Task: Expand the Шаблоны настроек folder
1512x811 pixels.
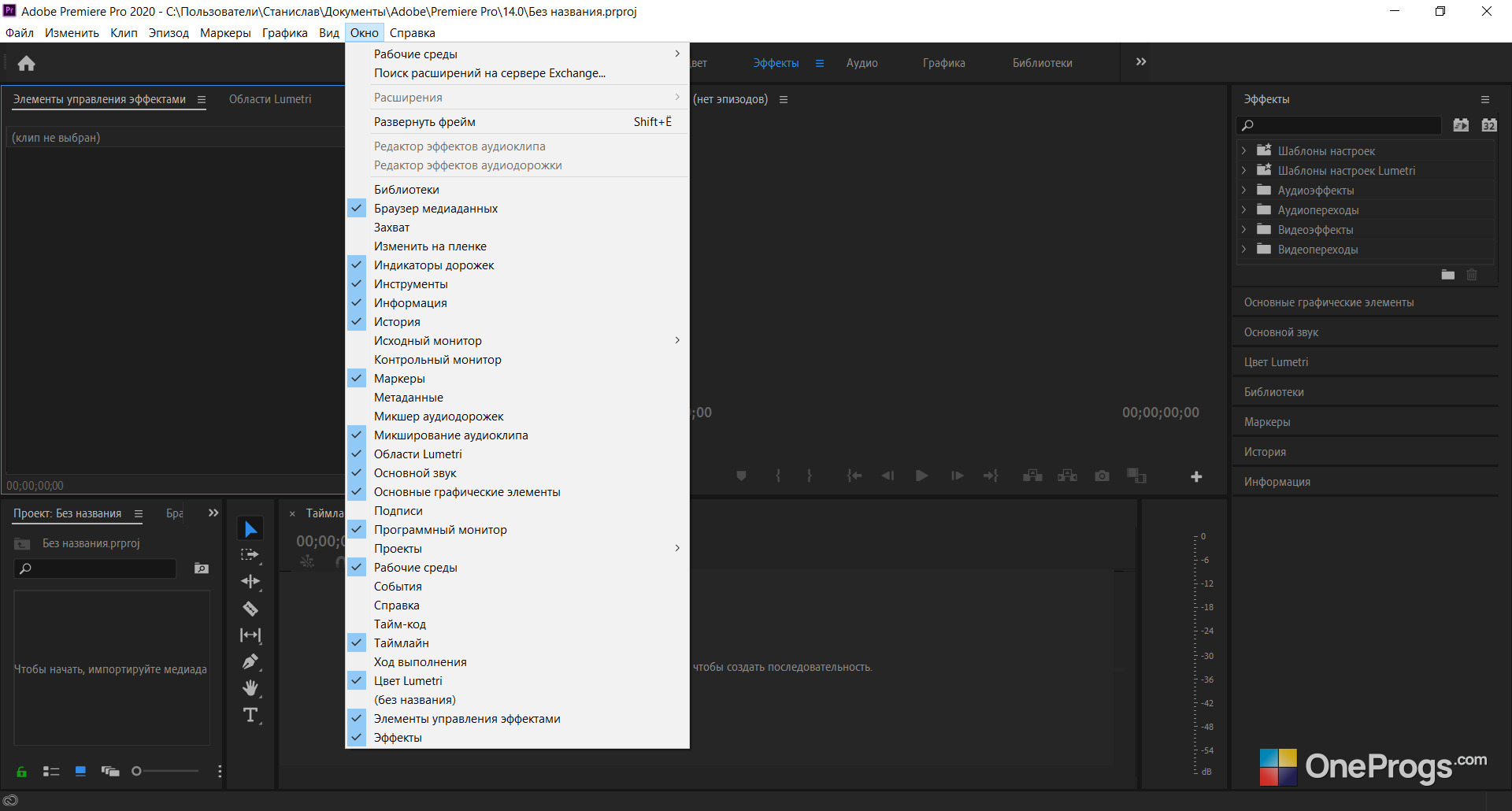Action: [1243, 150]
